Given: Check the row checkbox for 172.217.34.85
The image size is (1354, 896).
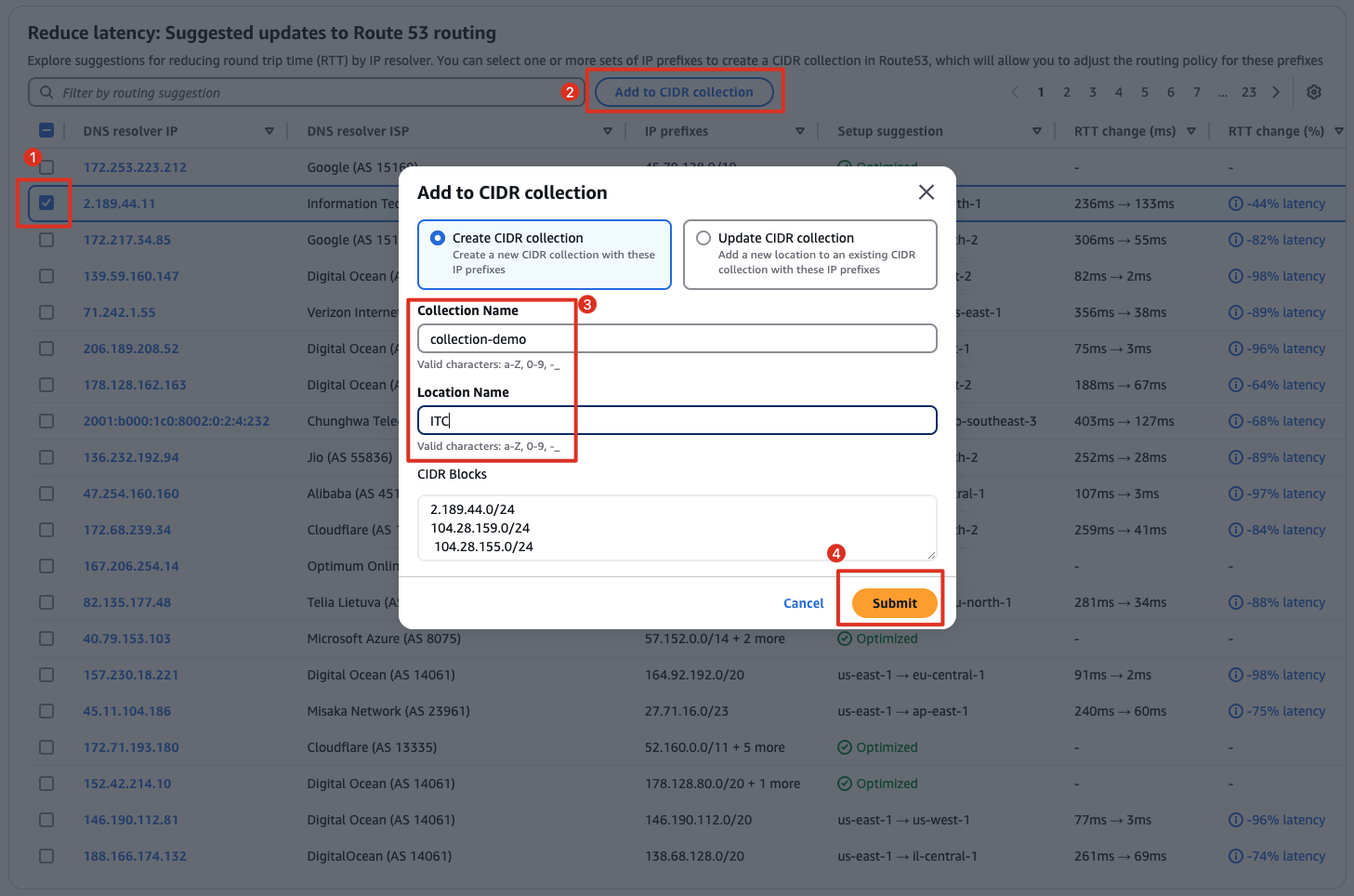Looking at the screenshot, I should click(x=46, y=240).
